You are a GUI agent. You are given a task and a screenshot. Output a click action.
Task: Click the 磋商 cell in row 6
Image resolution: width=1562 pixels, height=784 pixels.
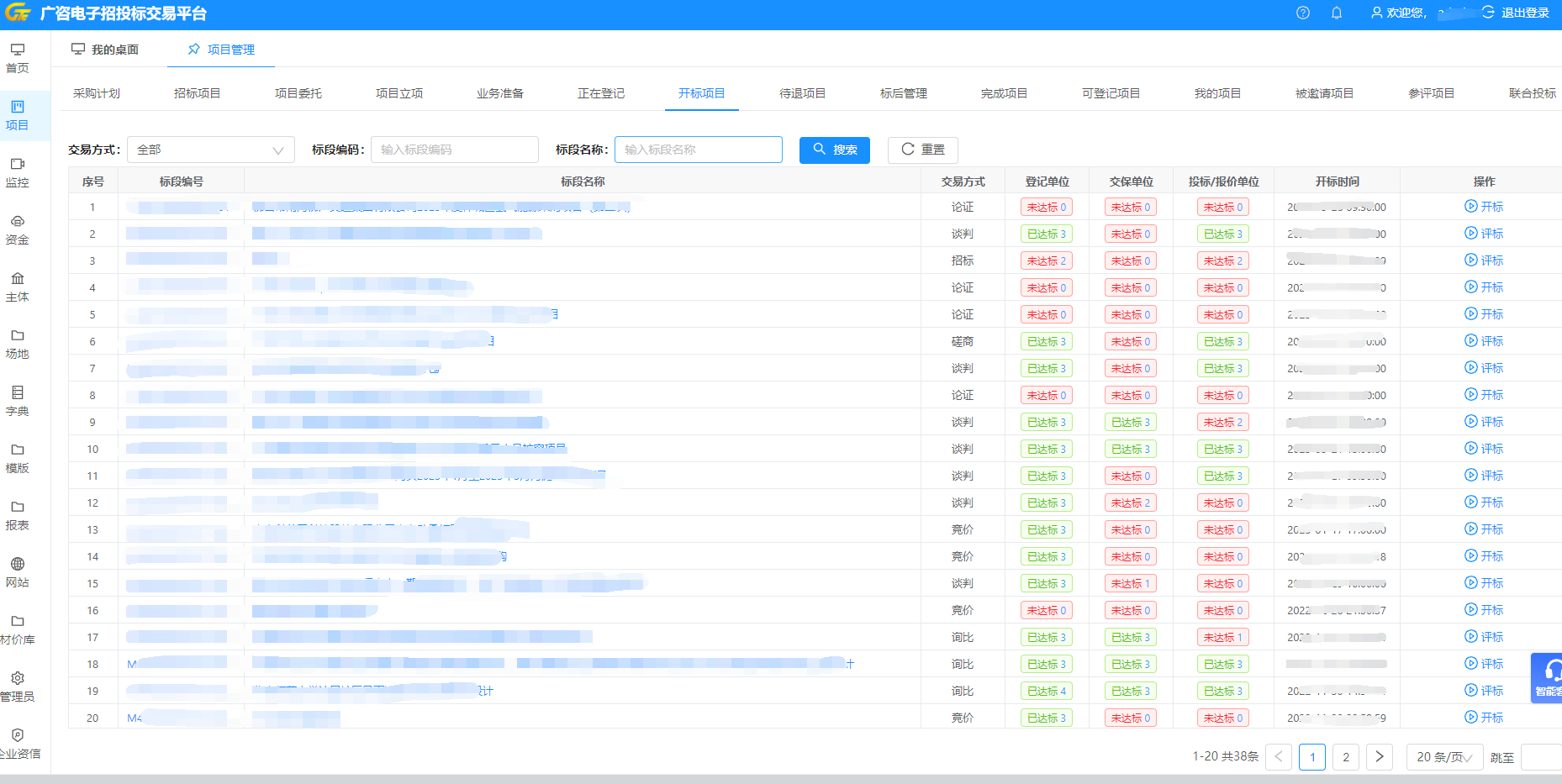coord(963,341)
